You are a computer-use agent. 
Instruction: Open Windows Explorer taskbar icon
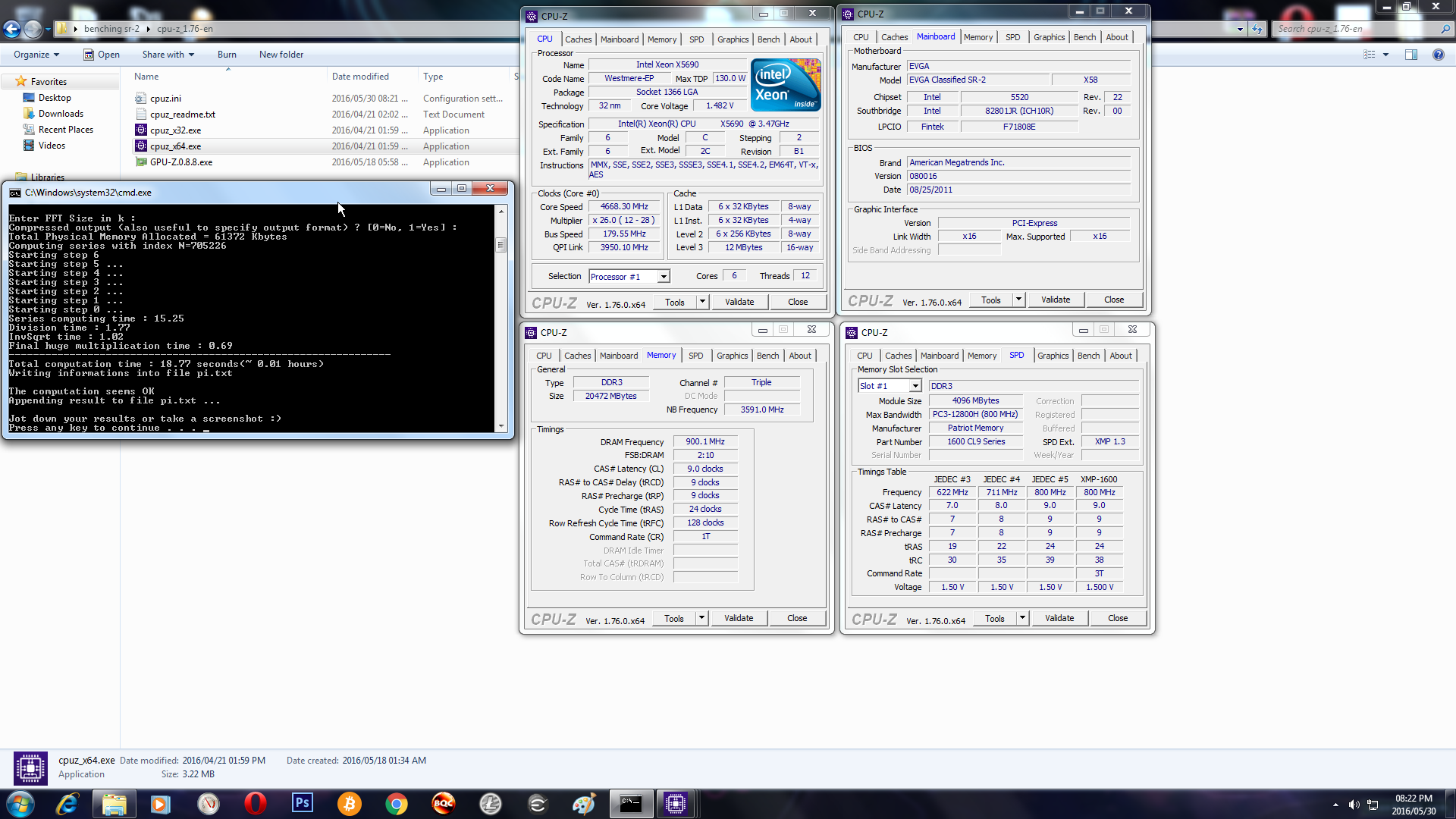pos(114,804)
